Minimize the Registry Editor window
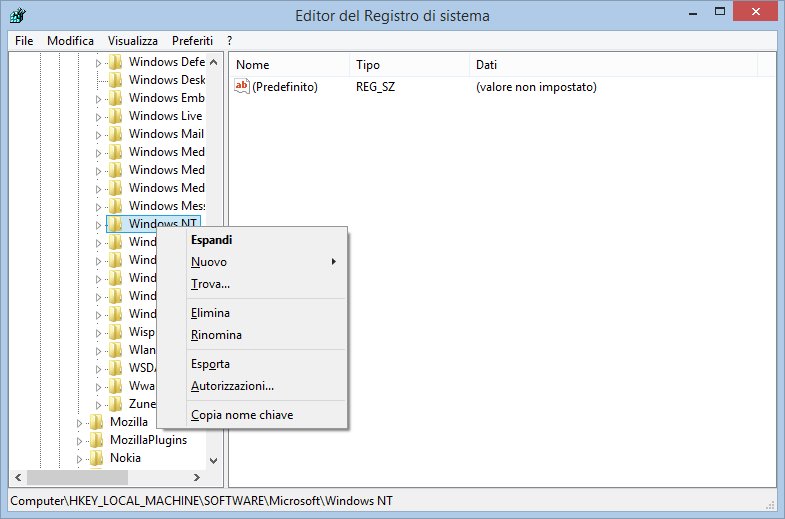Screen dimensions: 785x519 click(x=693, y=13)
